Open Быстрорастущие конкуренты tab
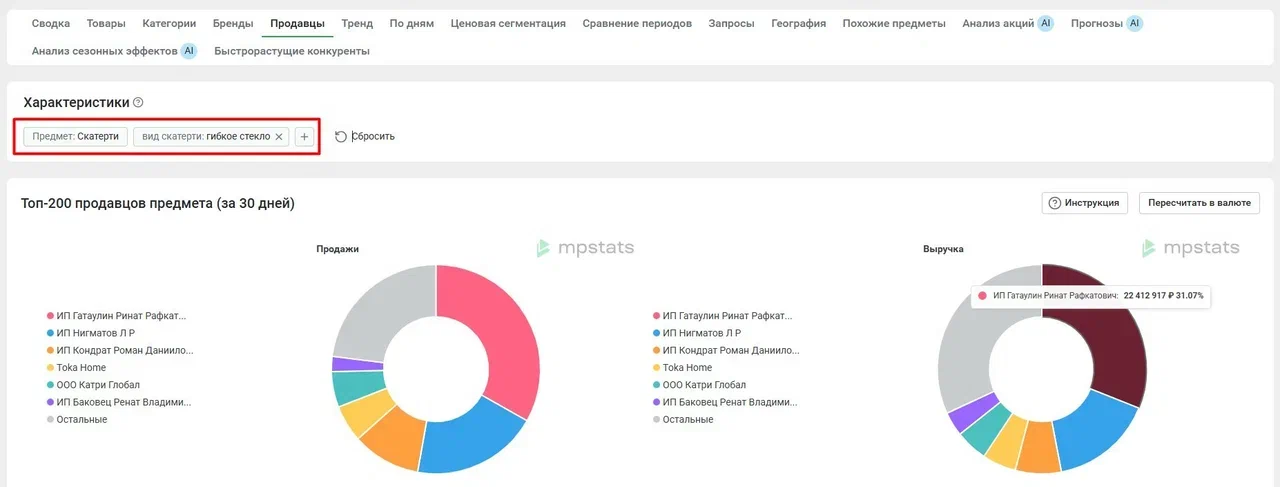Screen dimensions: 1280x487 click(292, 50)
